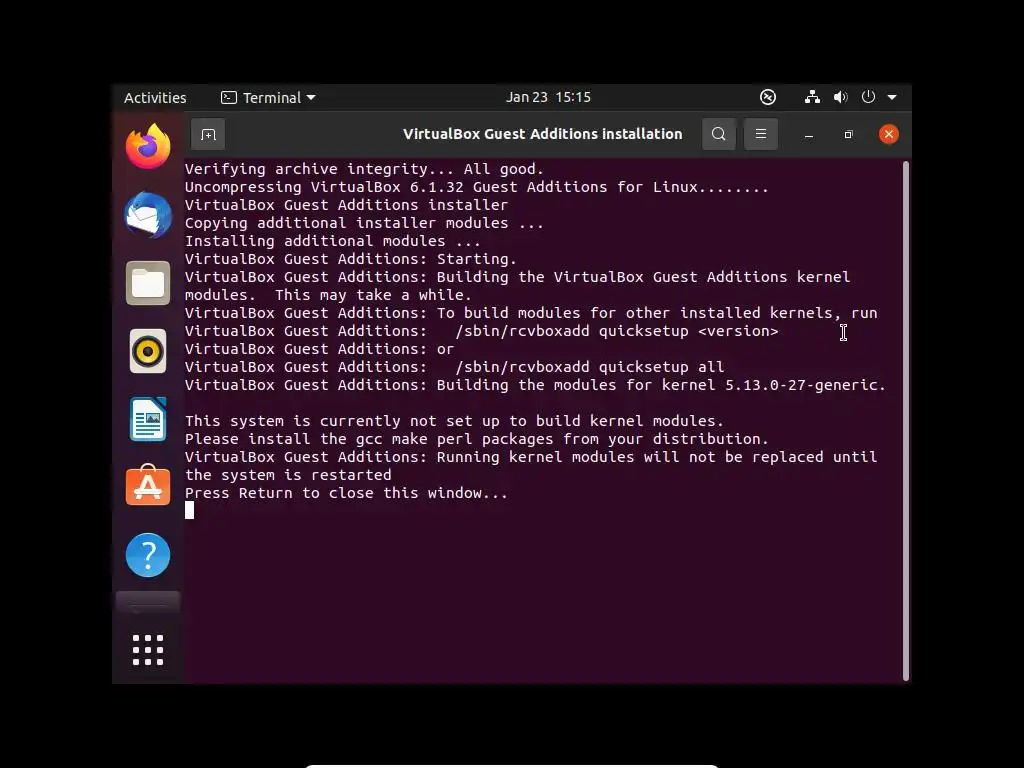Click the terminal cursor block
Image resolution: width=1024 pixels, height=768 pixels.
(x=189, y=510)
